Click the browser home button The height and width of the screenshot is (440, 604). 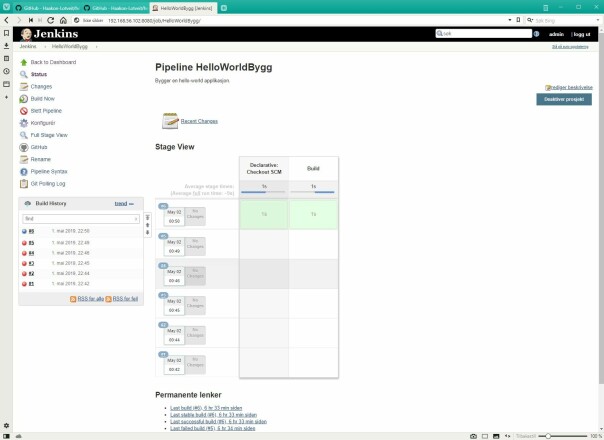64,20
